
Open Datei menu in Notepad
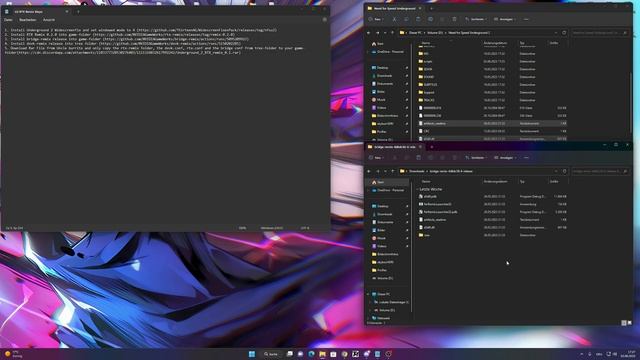(x=8, y=20)
